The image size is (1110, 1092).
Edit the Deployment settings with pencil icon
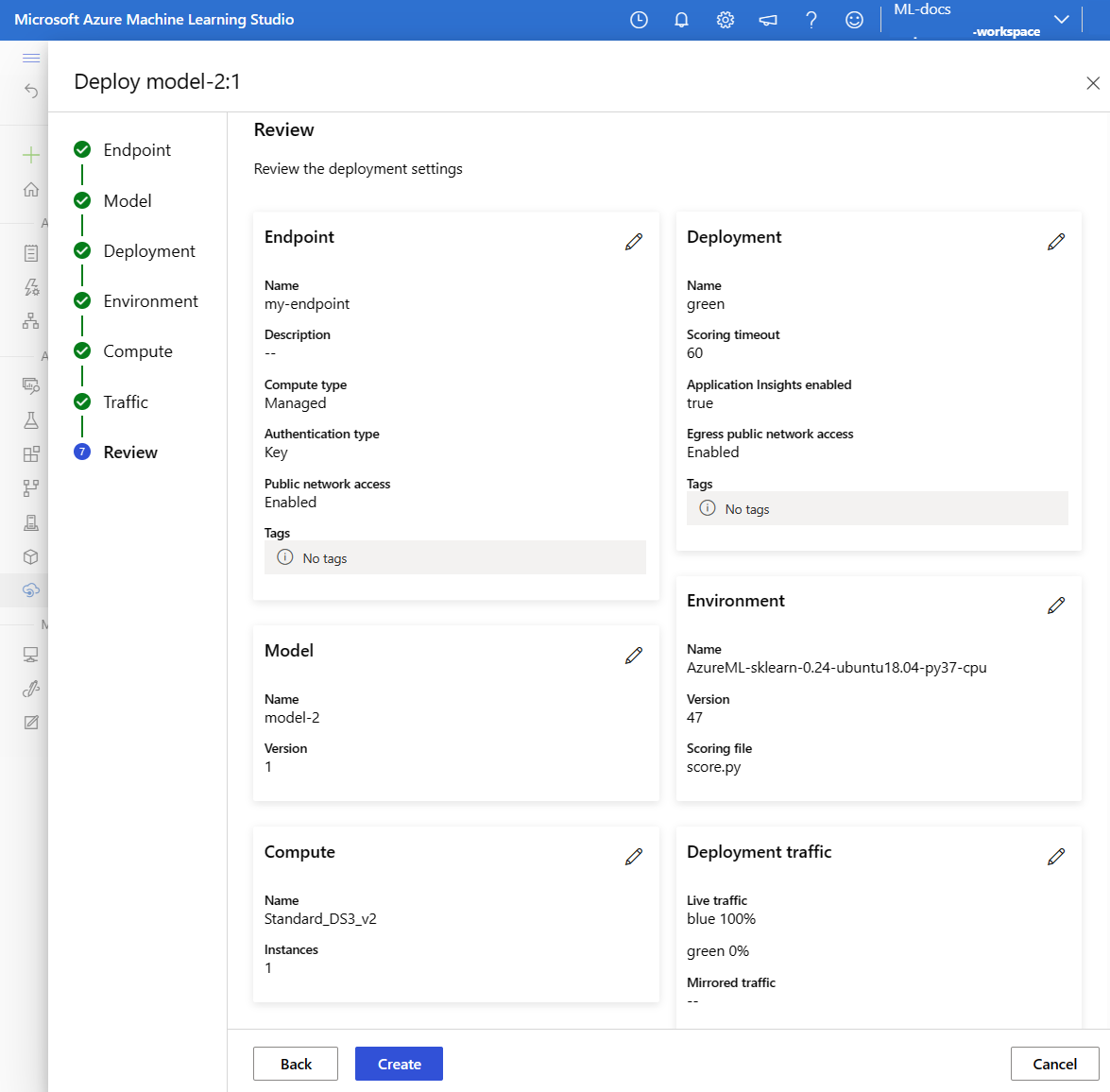click(x=1056, y=242)
